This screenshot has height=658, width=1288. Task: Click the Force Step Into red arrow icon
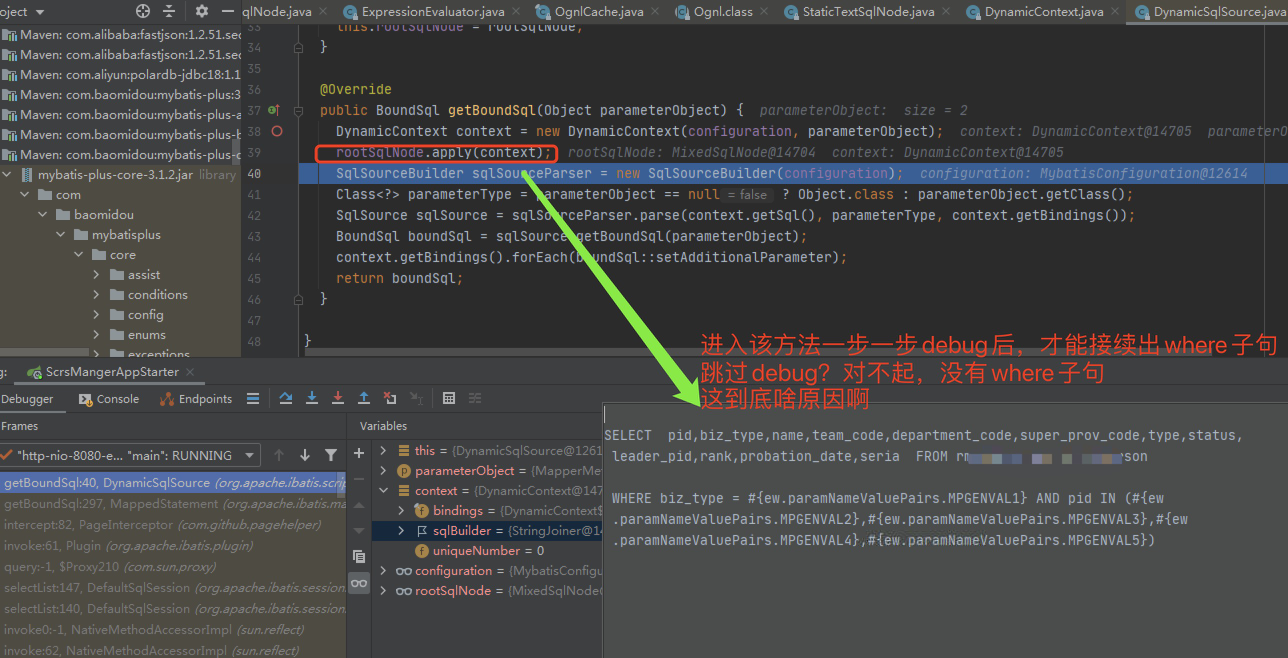338,397
